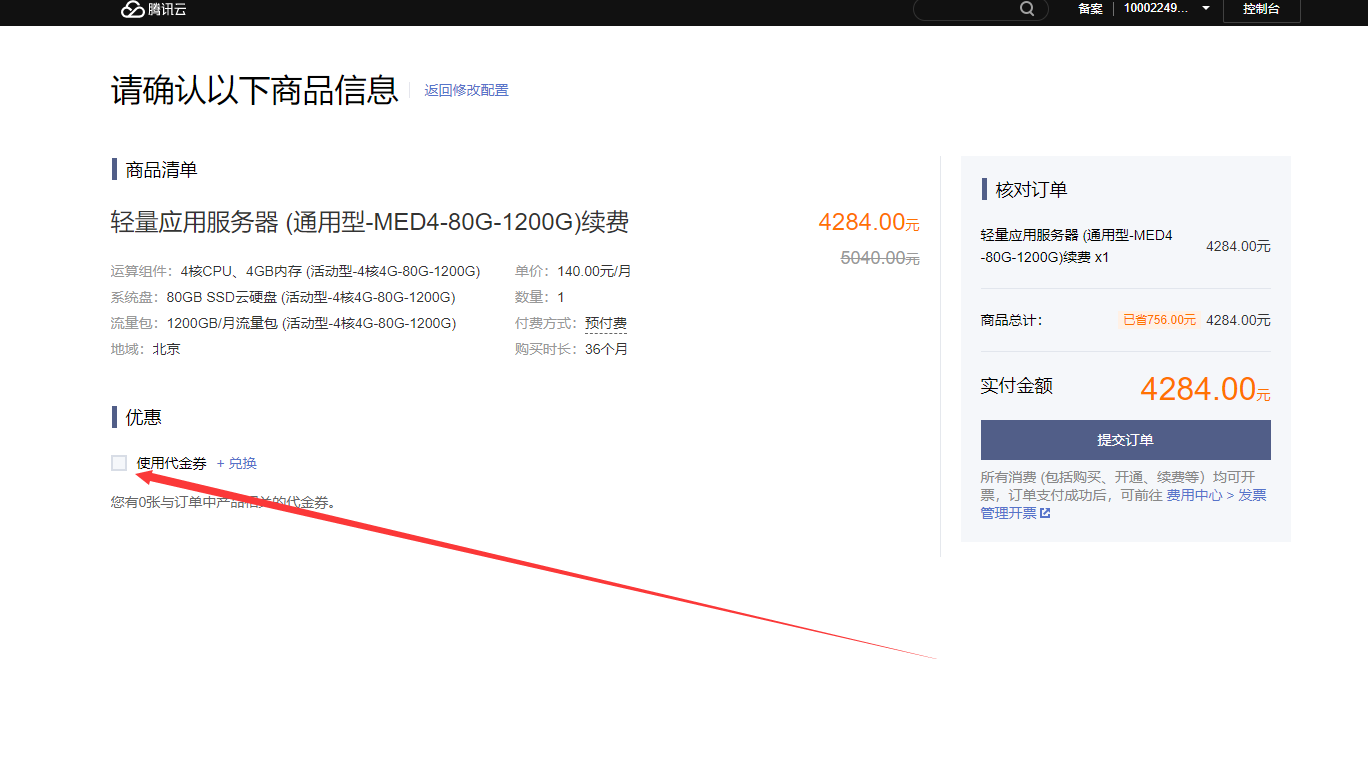Open the 备案 link in header
1368x766 pixels.
point(1090,8)
